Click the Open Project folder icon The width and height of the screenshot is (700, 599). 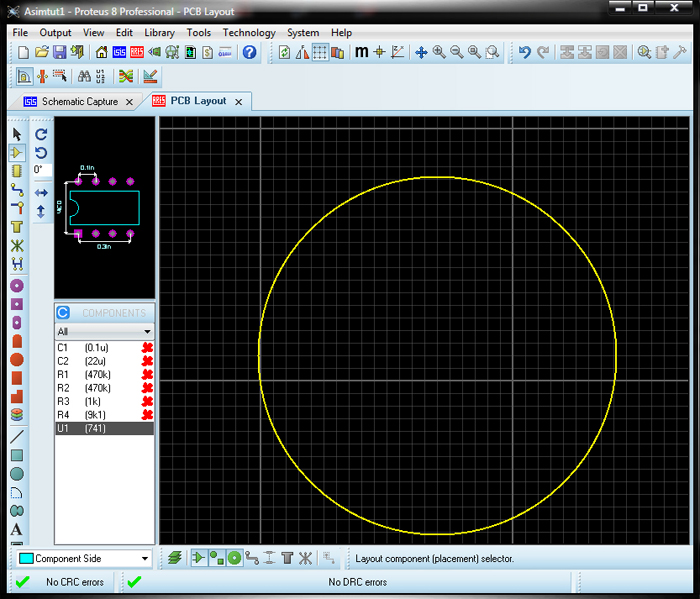(x=42, y=52)
